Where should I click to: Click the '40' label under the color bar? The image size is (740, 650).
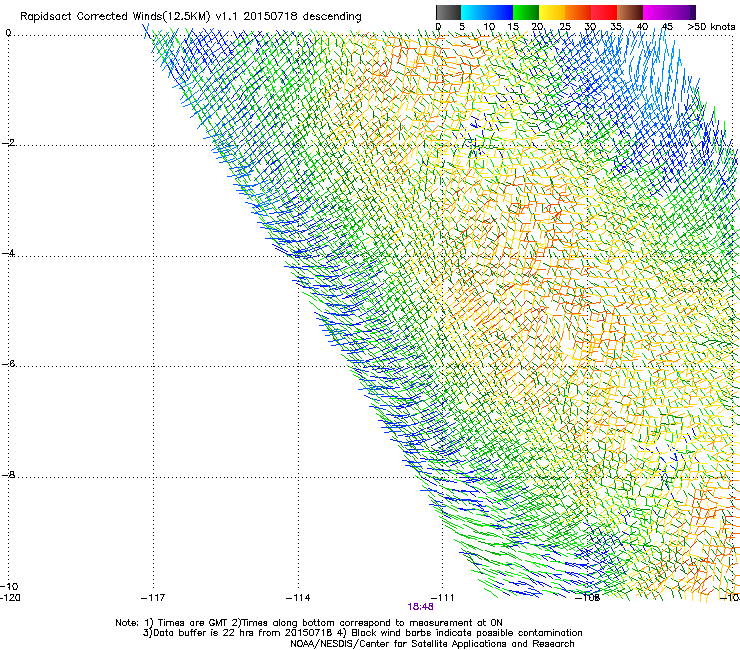(x=642, y=27)
